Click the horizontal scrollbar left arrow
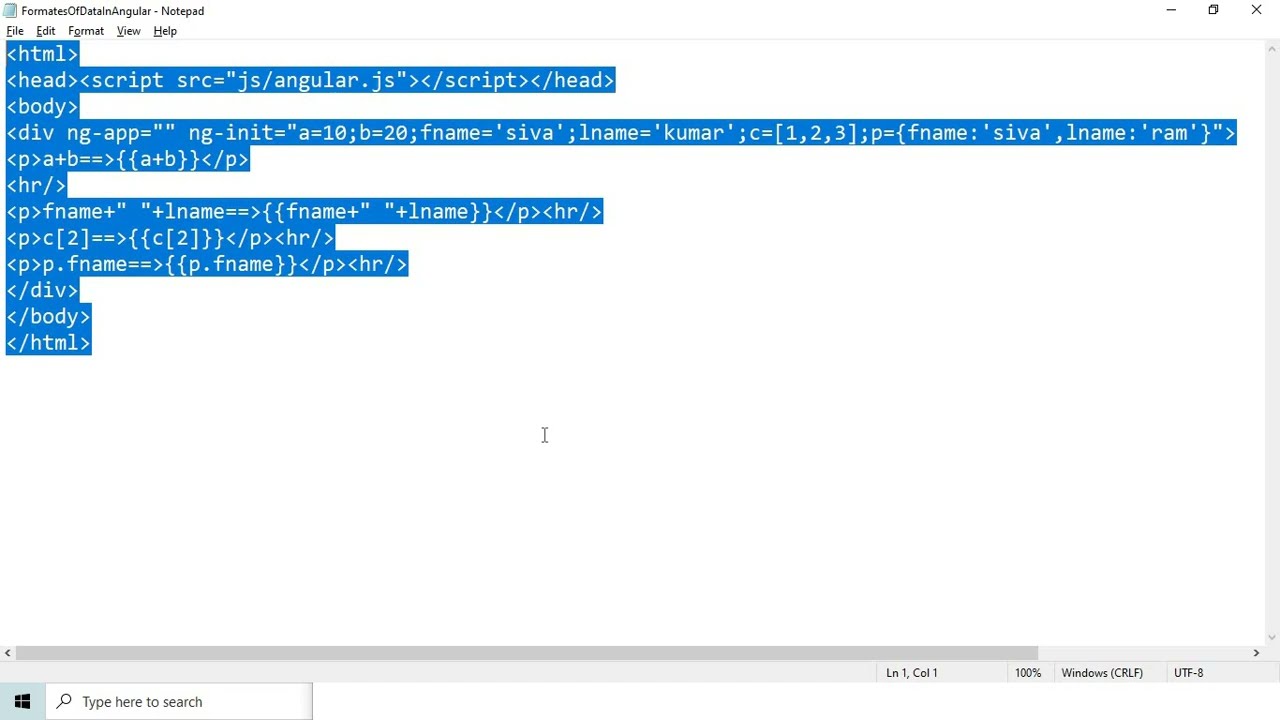The image size is (1280, 720). (8, 653)
